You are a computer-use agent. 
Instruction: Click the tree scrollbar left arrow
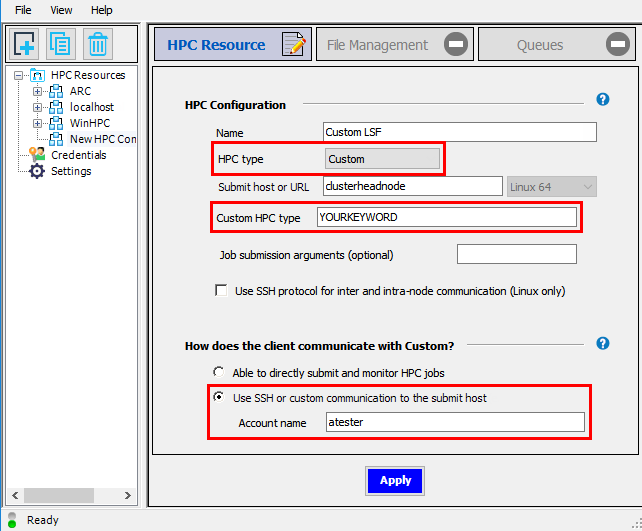point(15,495)
